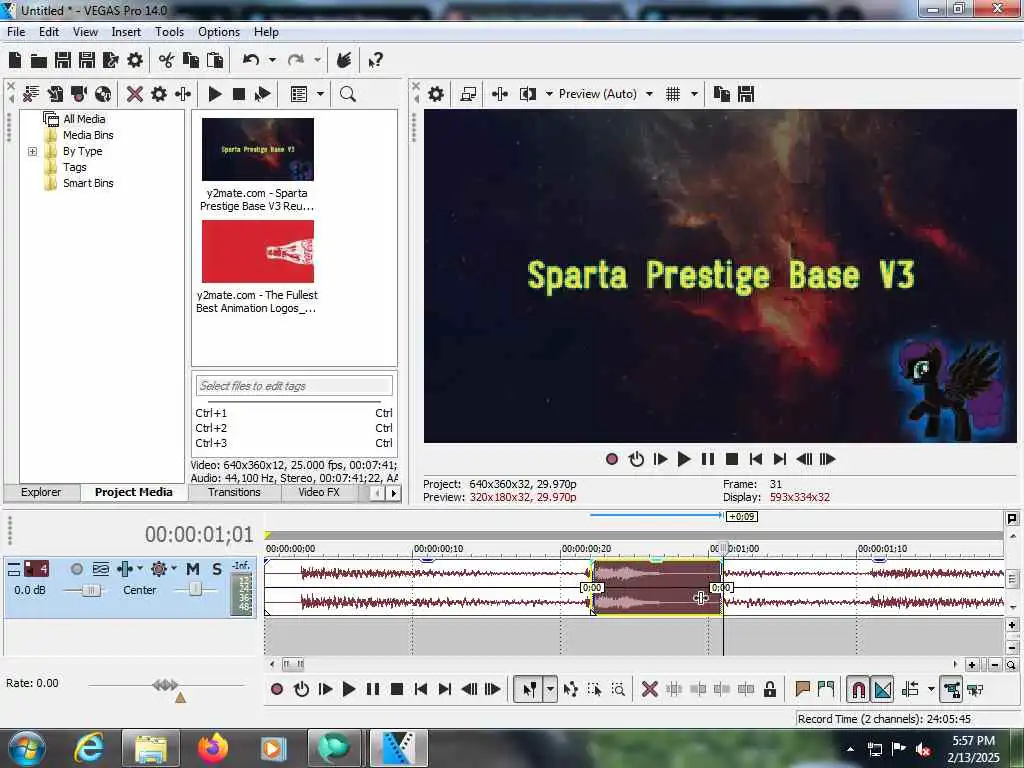Click Preview on External Monitor icon
The height and width of the screenshot is (768, 1024).
[x=468, y=94]
